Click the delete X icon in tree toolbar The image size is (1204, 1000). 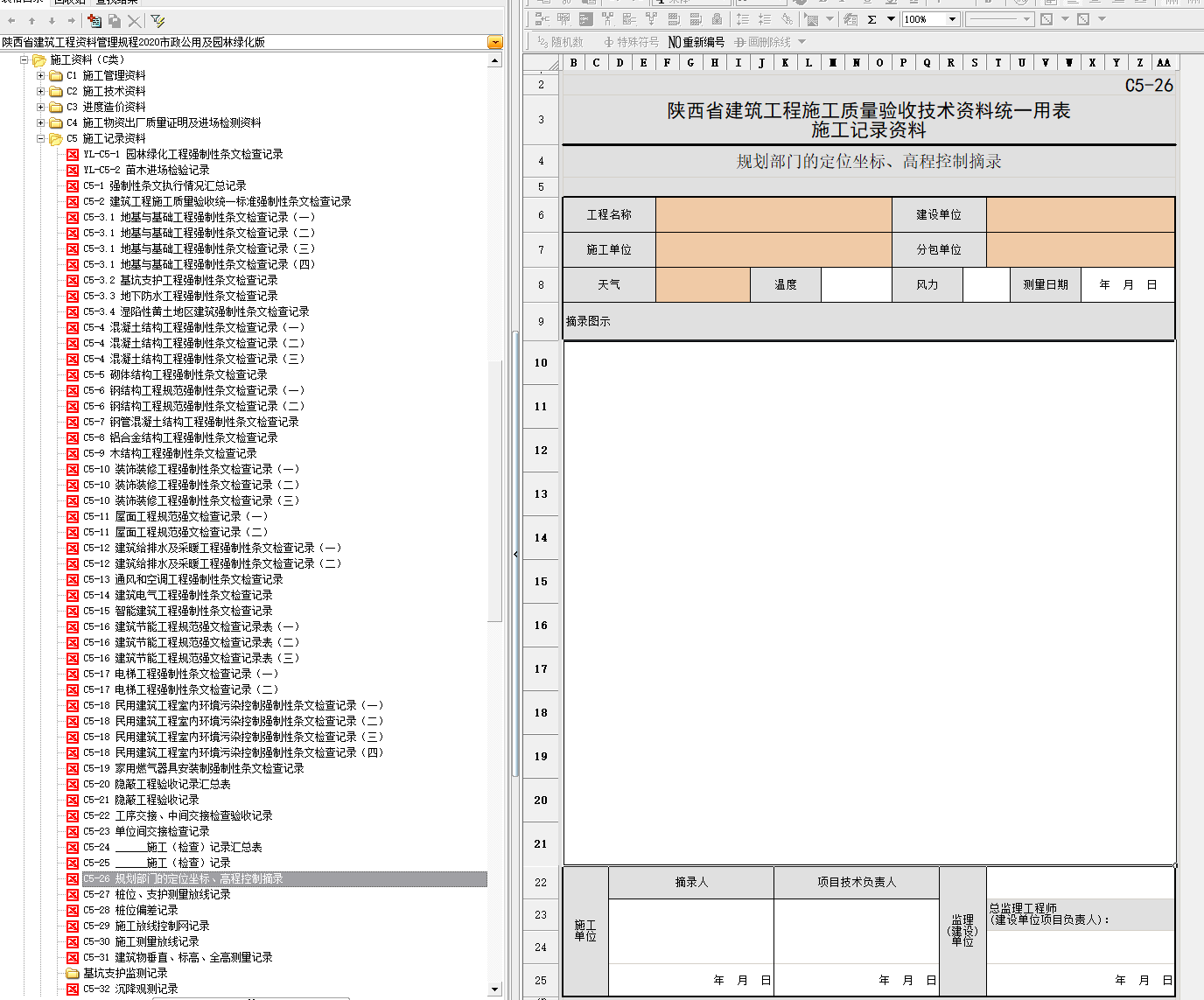coord(134,20)
